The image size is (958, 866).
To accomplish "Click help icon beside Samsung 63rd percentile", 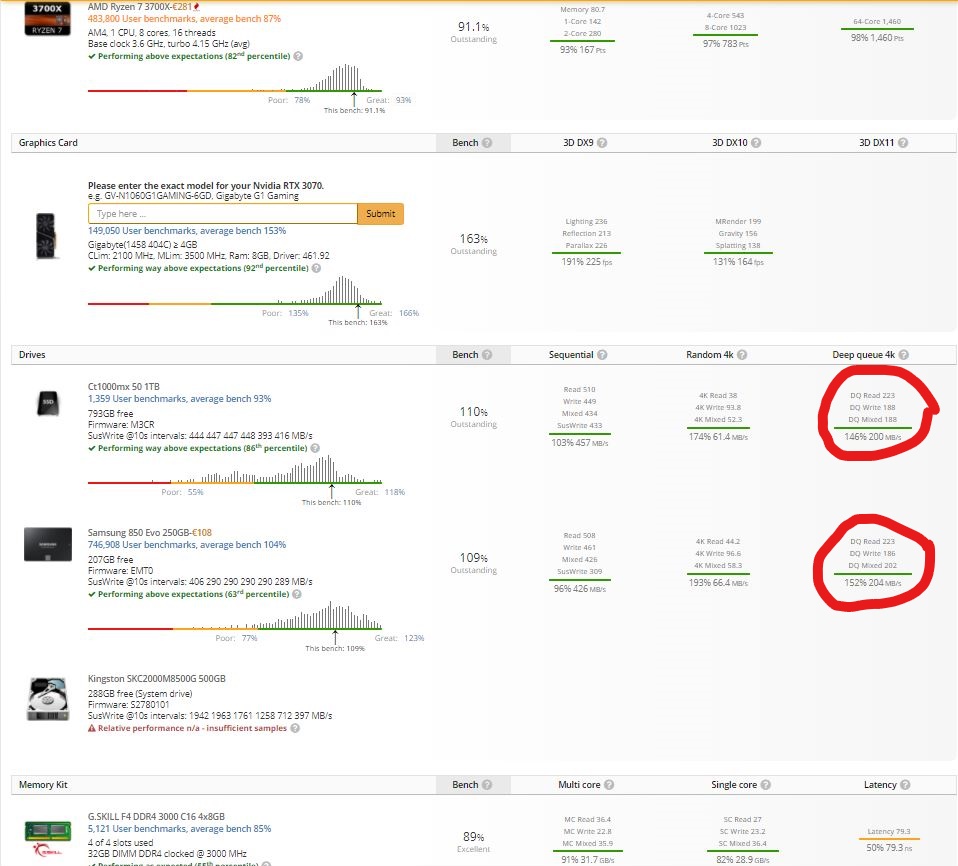I will pos(297,594).
